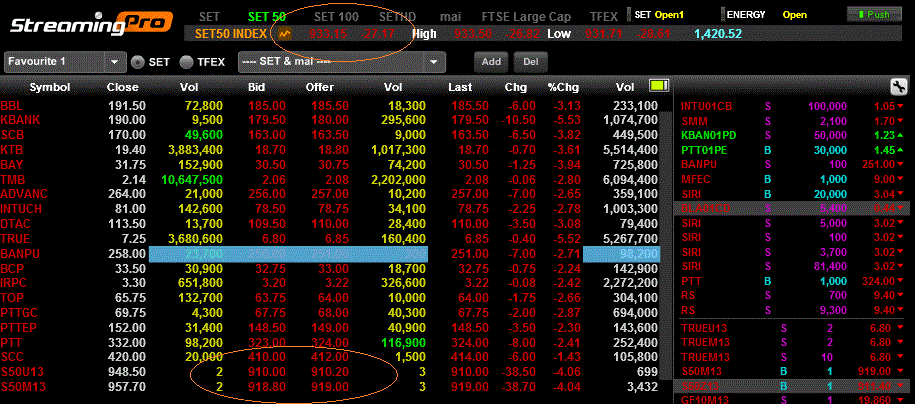Select DTAC symbol in watchlist

click(x=16, y=224)
